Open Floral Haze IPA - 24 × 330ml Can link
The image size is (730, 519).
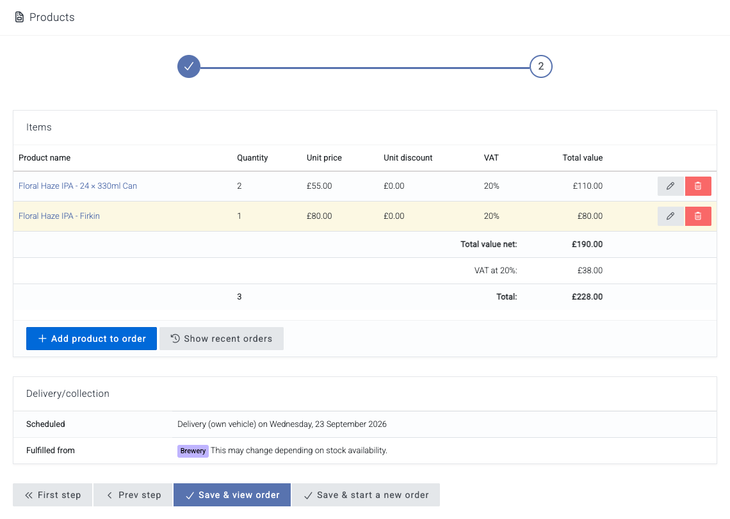click(78, 186)
